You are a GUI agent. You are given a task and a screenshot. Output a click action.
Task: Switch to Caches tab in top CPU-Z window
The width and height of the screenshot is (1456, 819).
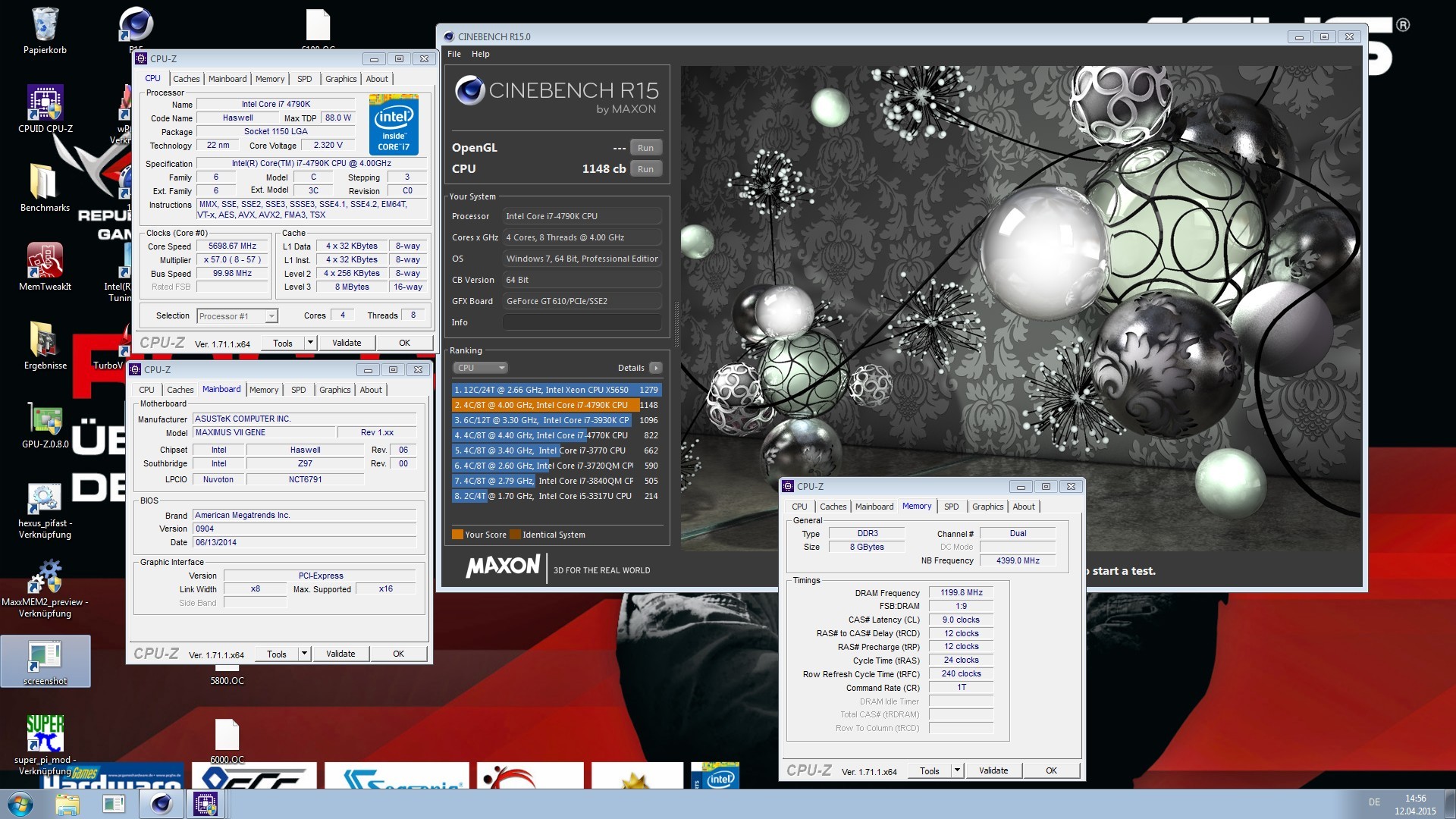186,79
